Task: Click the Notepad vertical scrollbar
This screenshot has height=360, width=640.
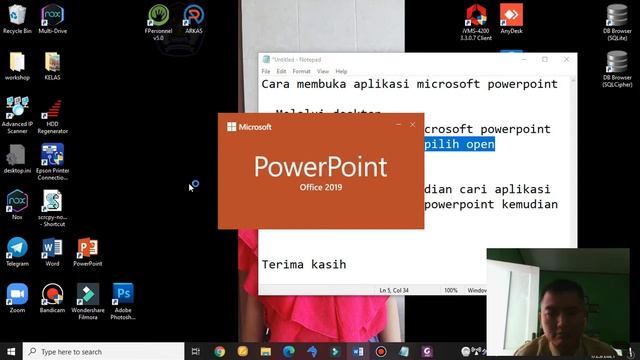Action: [573, 161]
